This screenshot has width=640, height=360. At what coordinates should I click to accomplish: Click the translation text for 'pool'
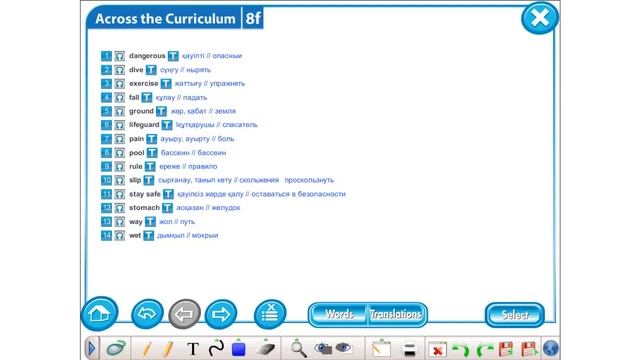[193, 153]
